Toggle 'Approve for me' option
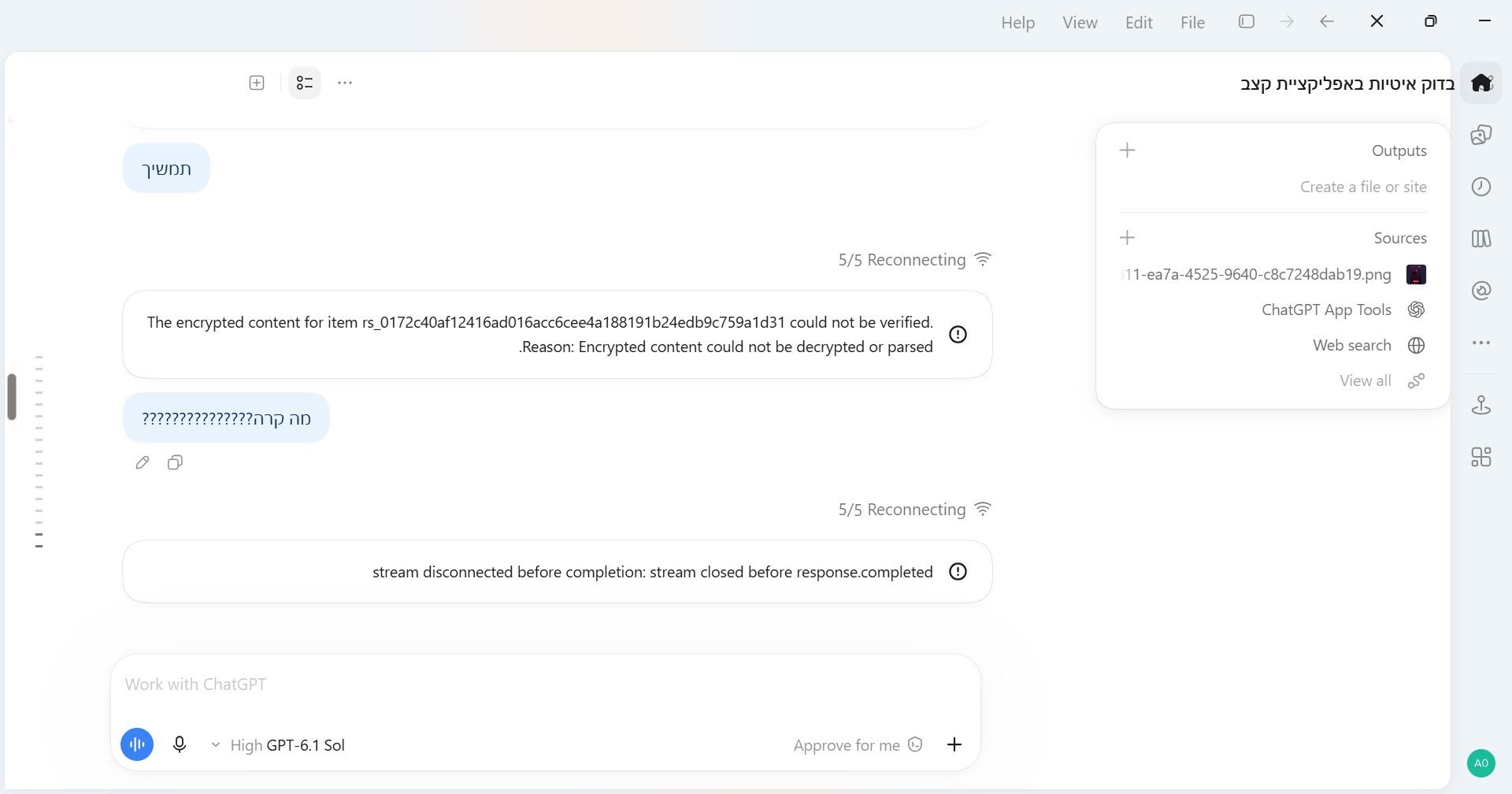The width and height of the screenshot is (1512, 794). [858, 745]
